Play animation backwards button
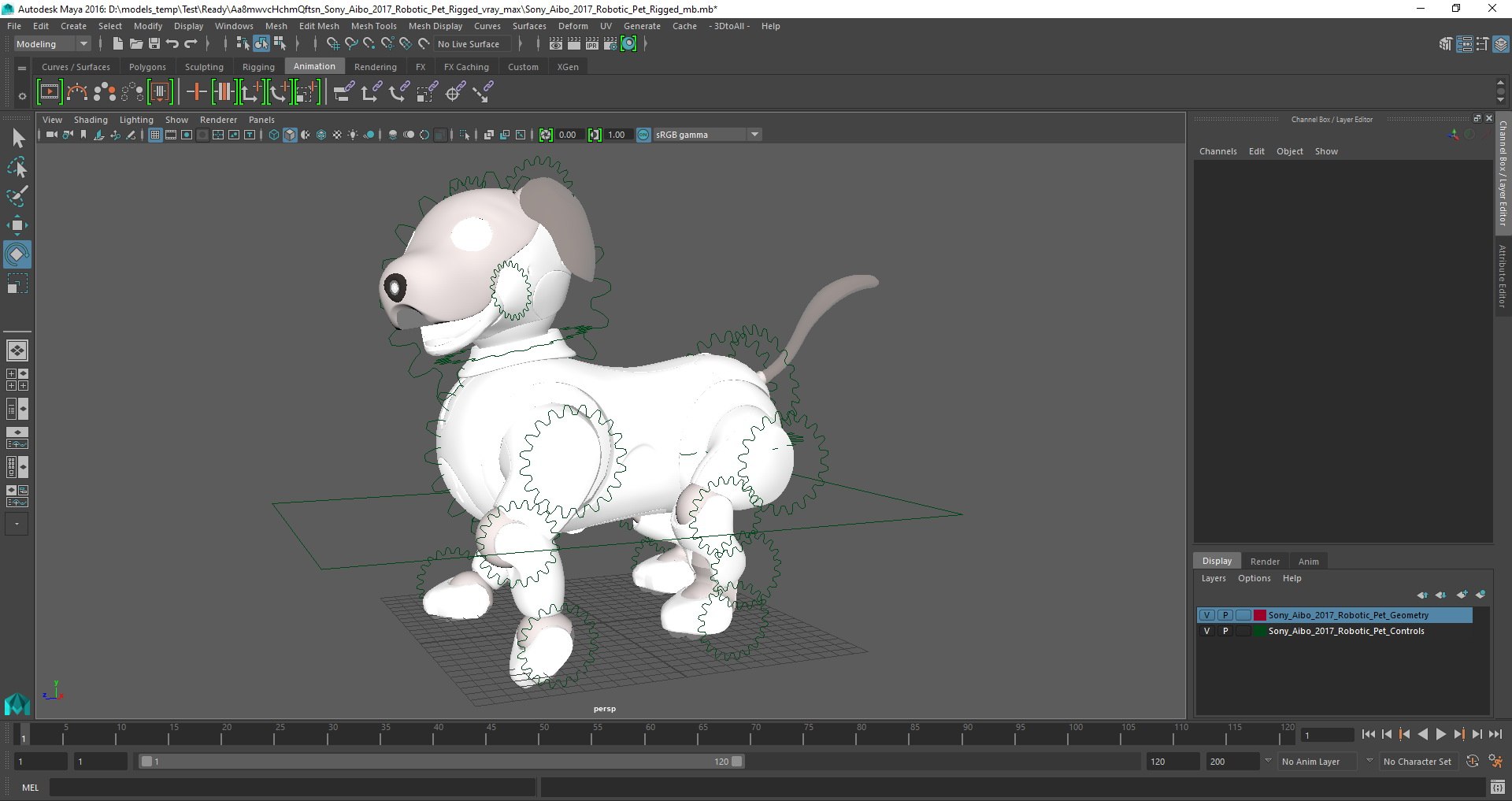Screen dimensions: 1512x801 point(1422,734)
